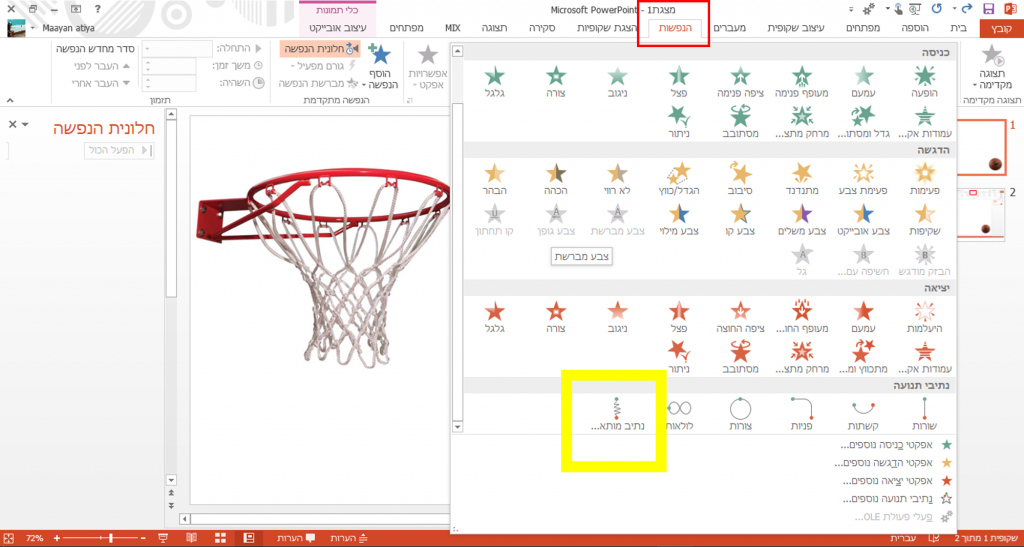This screenshot has width=1024, height=547.
Task: Click the משך זמן duration field
Action: pyautogui.click(x=169, y=66)
